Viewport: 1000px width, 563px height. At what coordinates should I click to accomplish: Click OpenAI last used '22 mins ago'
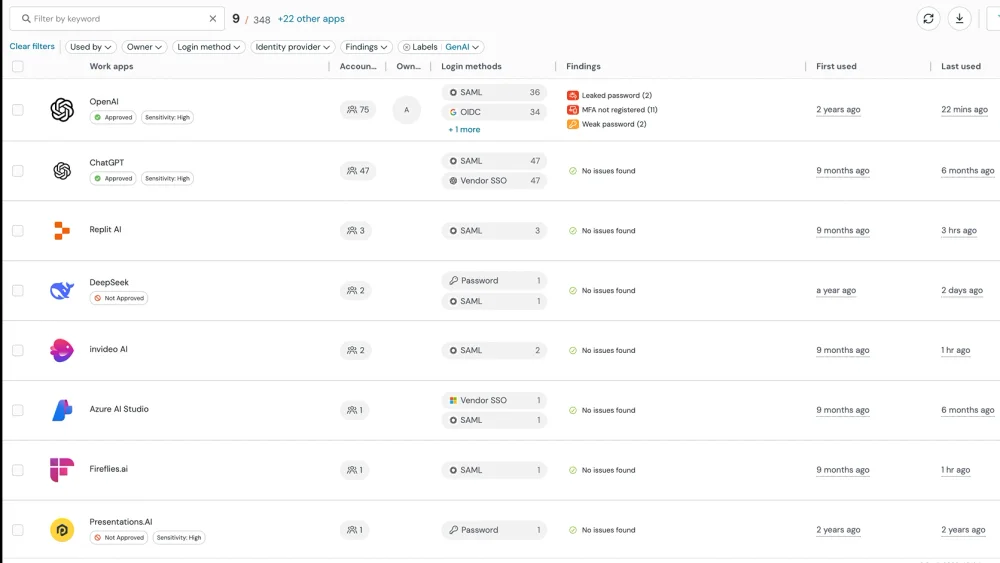(x=964, y=110)
